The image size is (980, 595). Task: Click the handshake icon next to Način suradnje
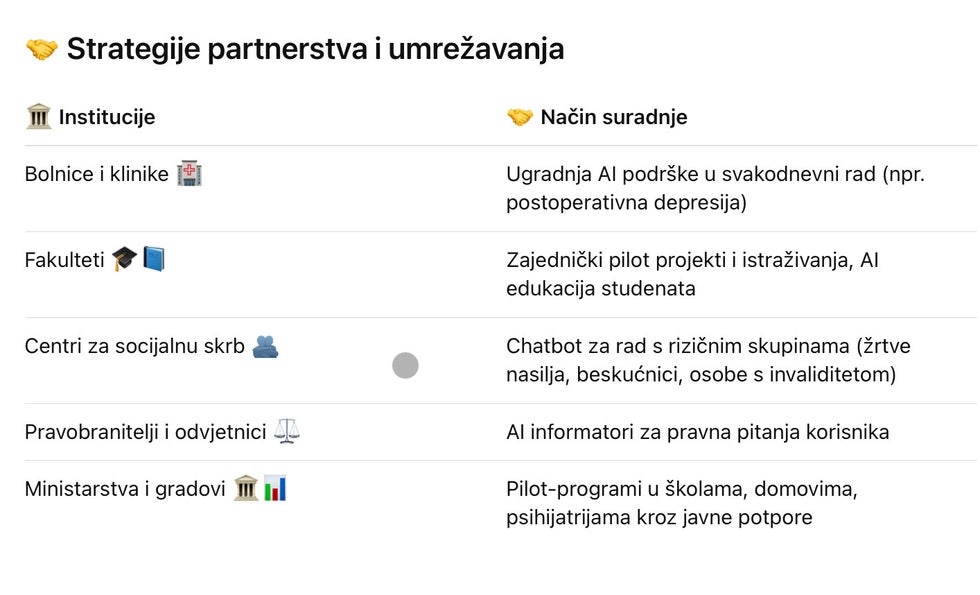(520, 116)
